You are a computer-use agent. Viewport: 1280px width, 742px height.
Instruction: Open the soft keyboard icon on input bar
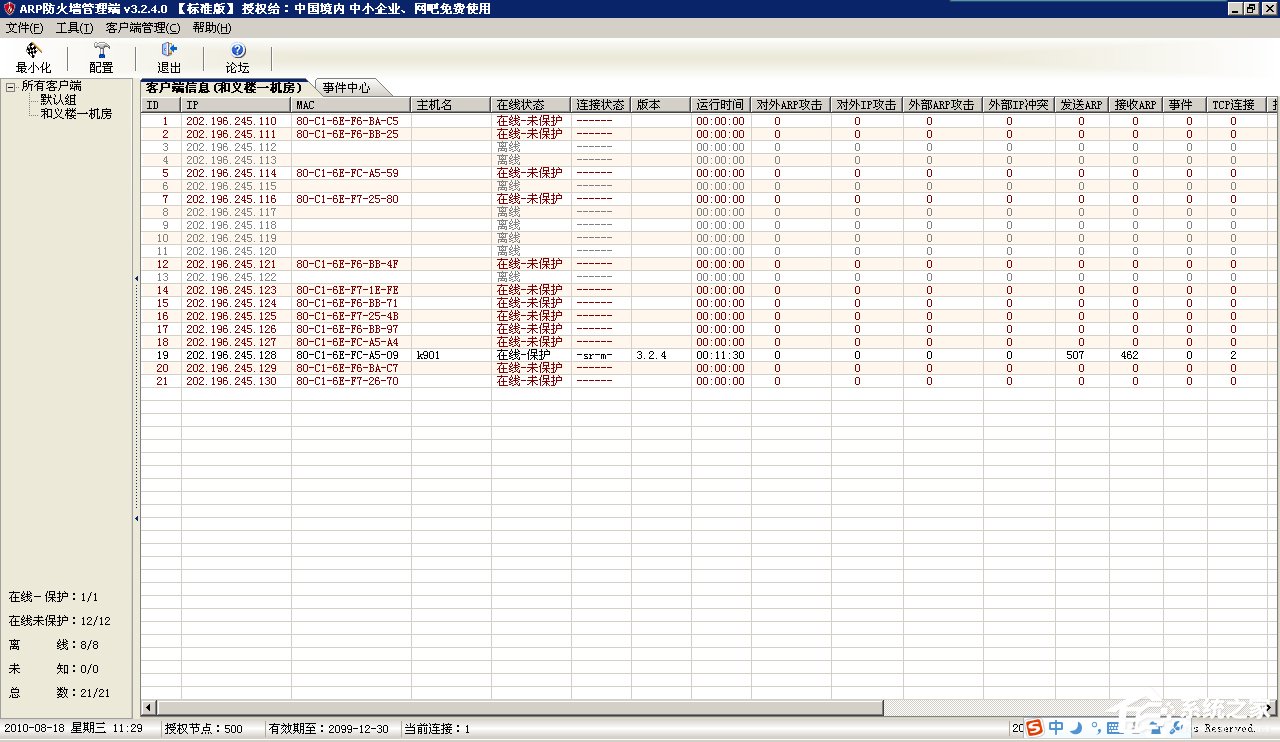(1114, 728)
